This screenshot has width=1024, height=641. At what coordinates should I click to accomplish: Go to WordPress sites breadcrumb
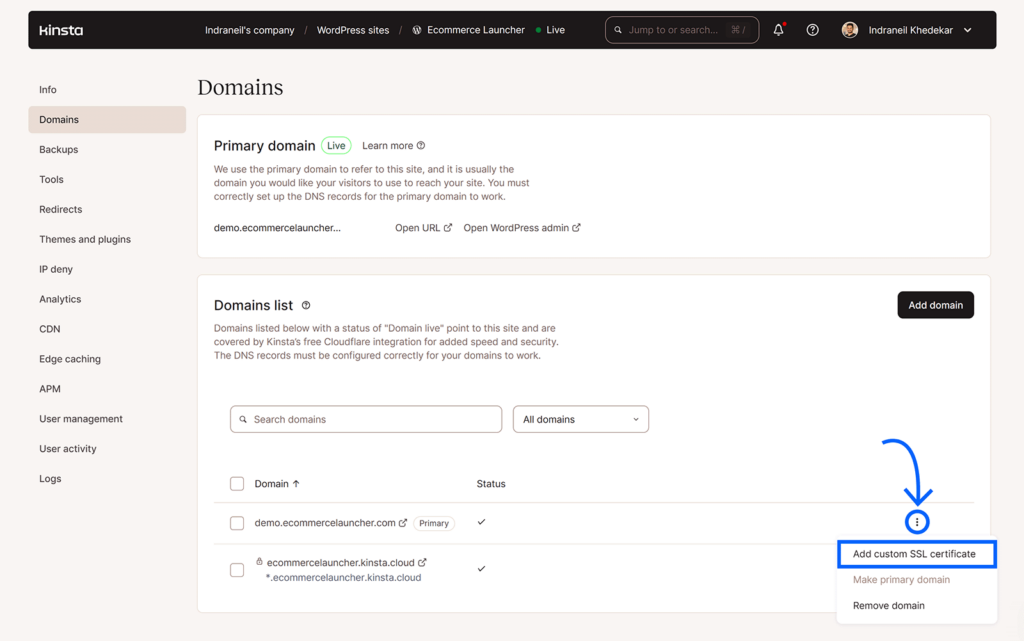click(x=353, y=30)
